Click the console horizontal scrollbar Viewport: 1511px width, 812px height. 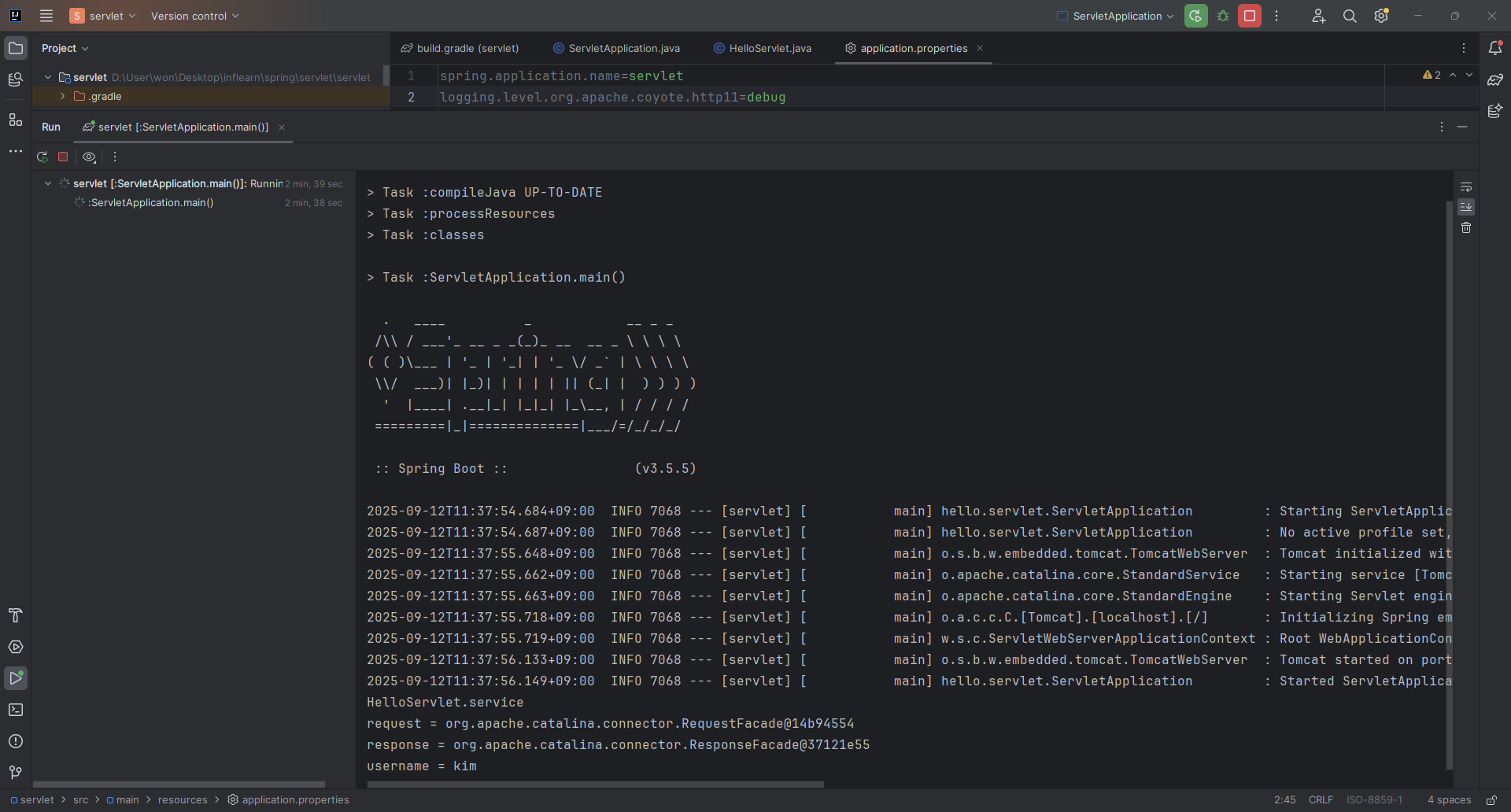595,784
